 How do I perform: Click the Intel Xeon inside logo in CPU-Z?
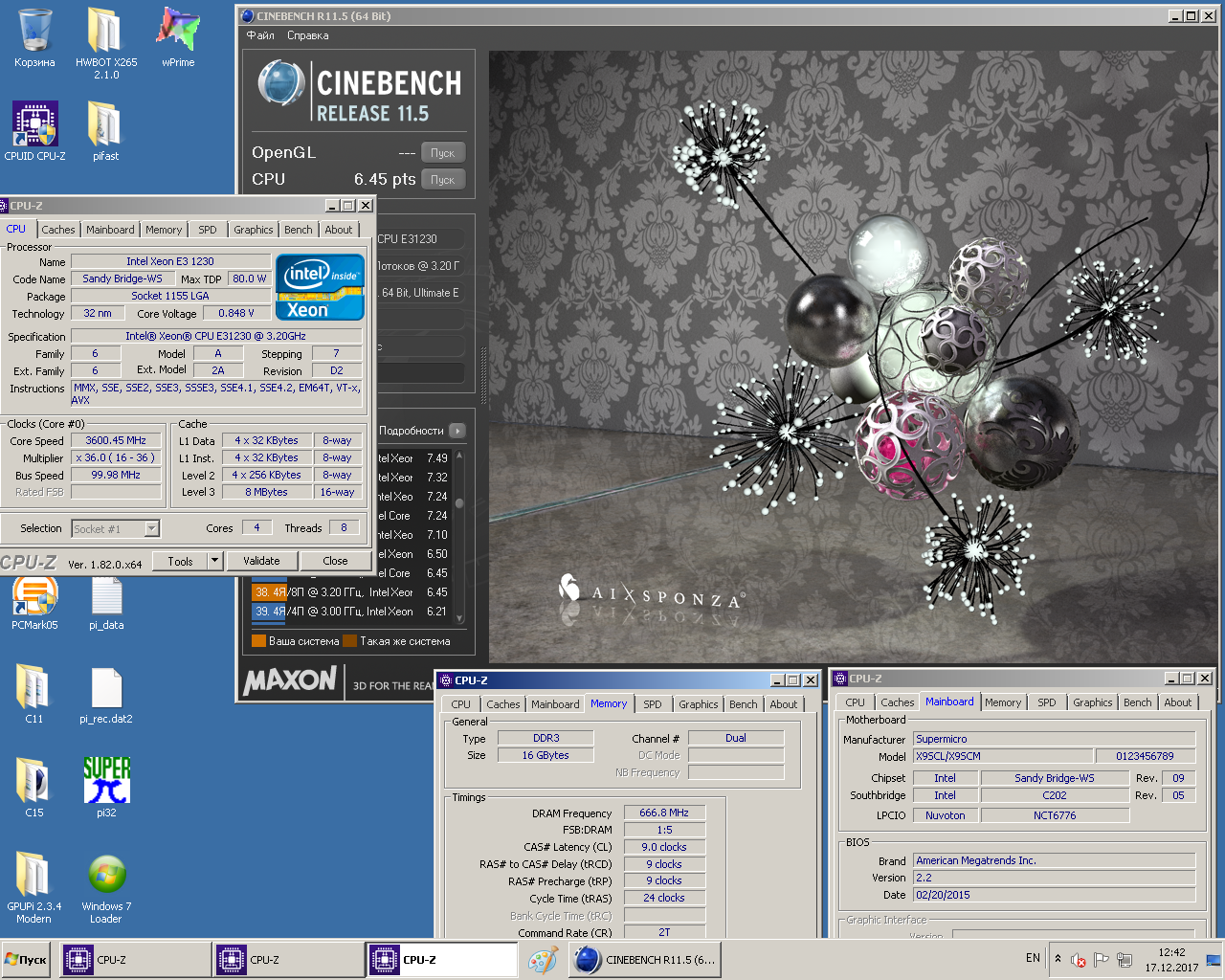coord(320,286)
